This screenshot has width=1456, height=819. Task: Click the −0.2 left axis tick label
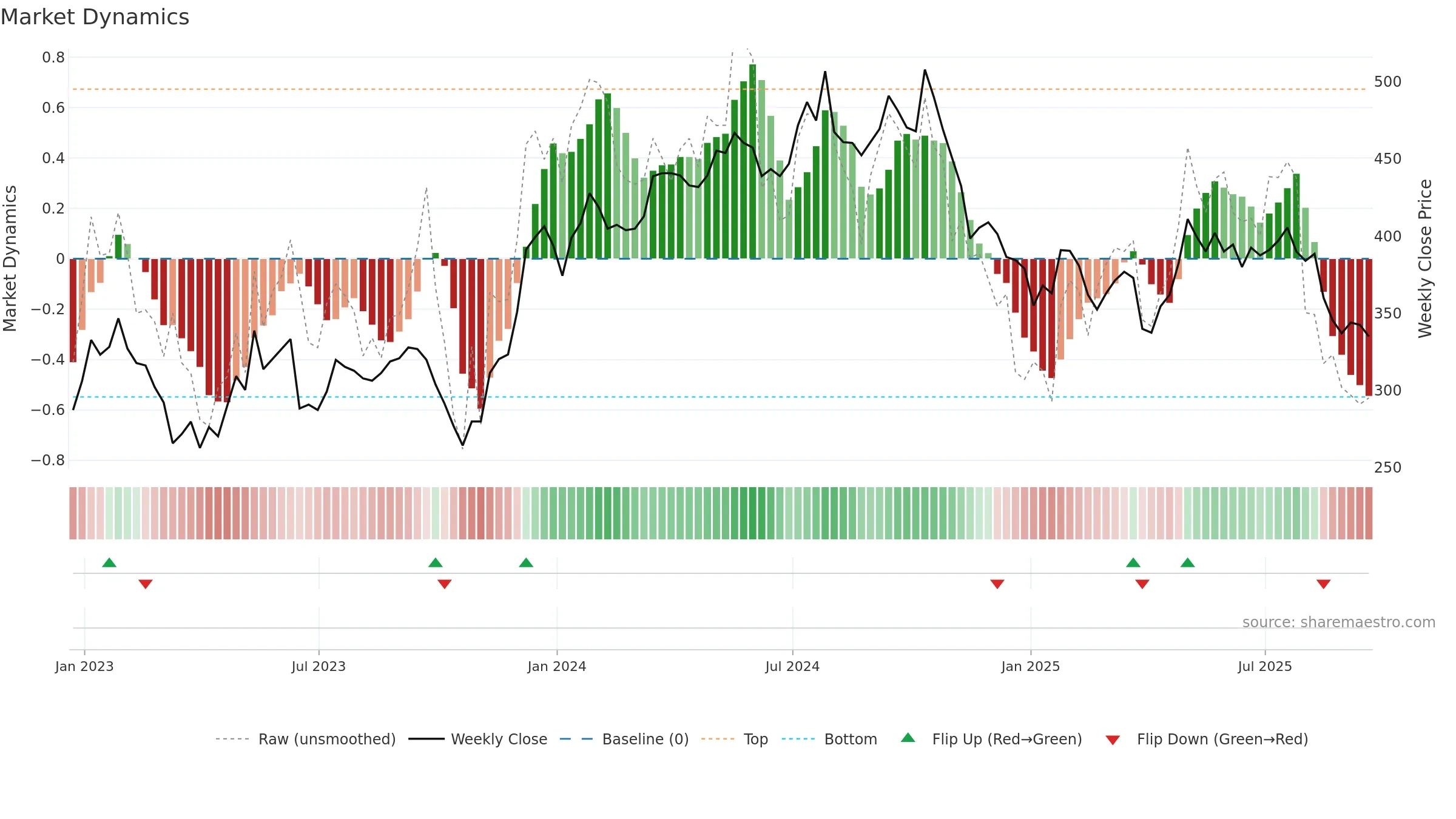click(48, 309)
